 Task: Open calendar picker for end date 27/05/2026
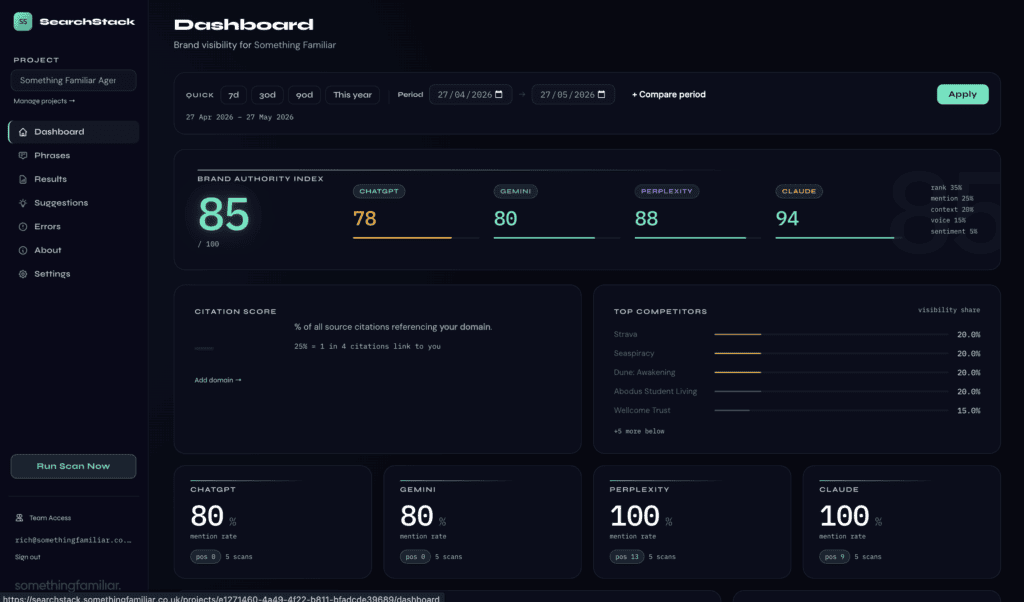tap(601, 95)
